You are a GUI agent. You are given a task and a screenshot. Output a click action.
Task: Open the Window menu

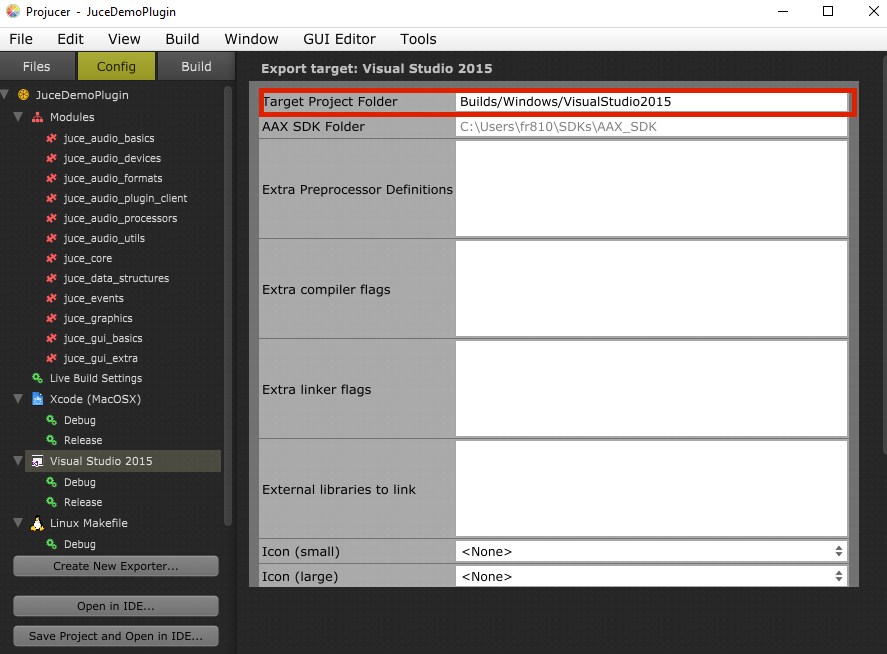(251, 39)
